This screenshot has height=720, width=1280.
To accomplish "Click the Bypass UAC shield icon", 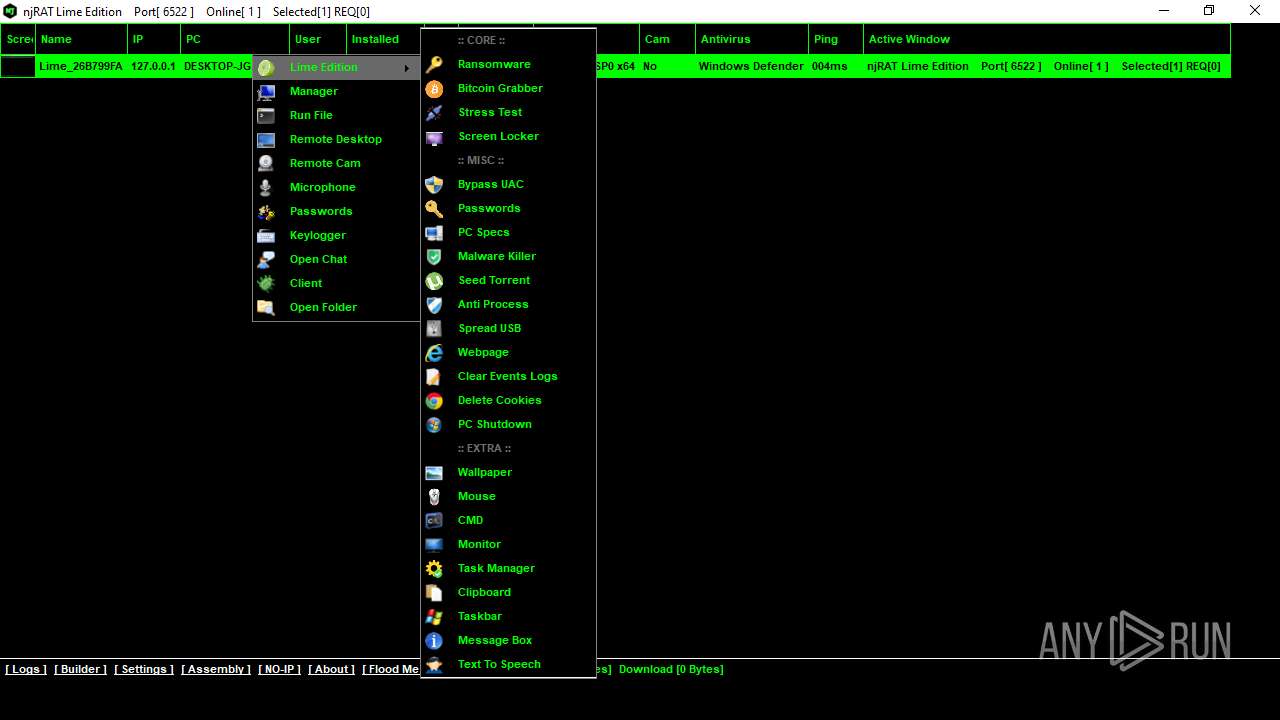I will pyautogui.click(x=434, y=185).
